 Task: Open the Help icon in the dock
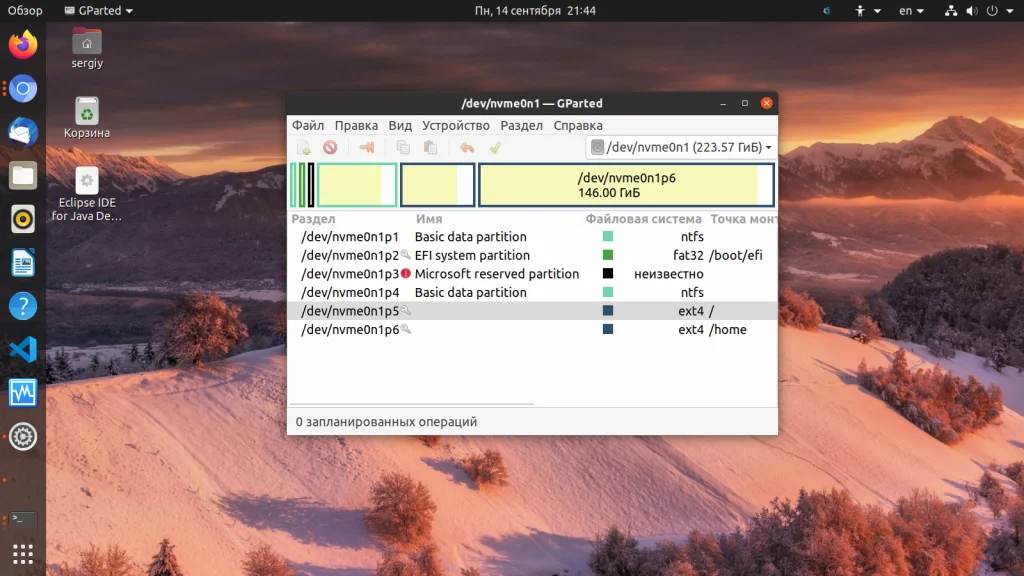23,306
